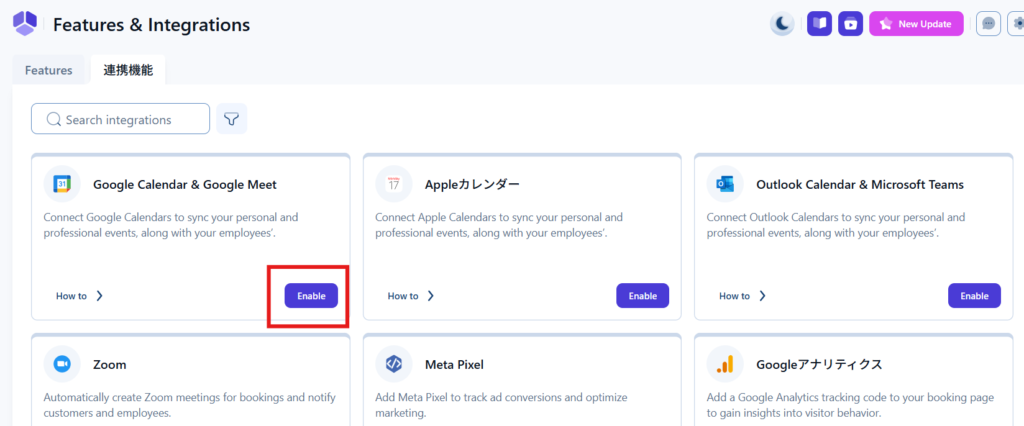The image size is (1024, 426).
Task: Select the 連携機能 tab
Action: (128, 70)
